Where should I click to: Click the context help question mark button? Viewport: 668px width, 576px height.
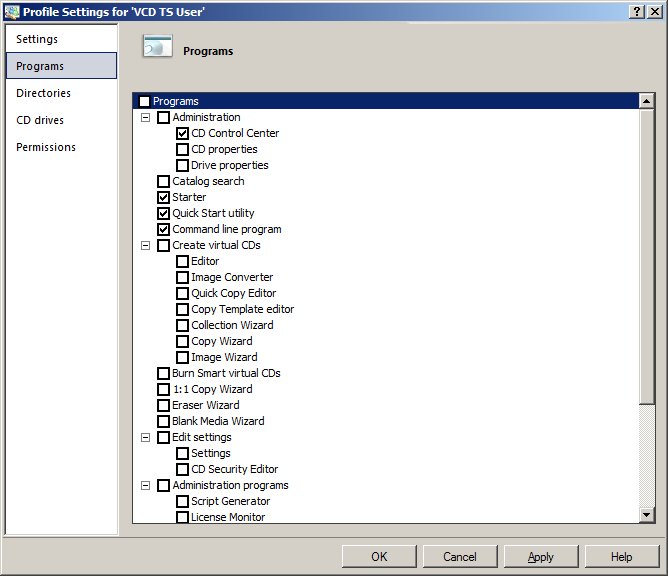pyautogui.click(x=637, y=11)
